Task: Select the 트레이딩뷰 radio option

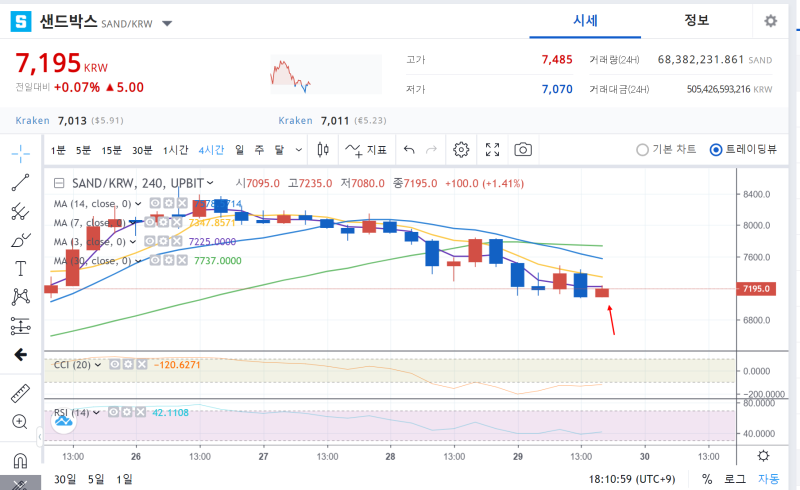Action: (743, 150)
